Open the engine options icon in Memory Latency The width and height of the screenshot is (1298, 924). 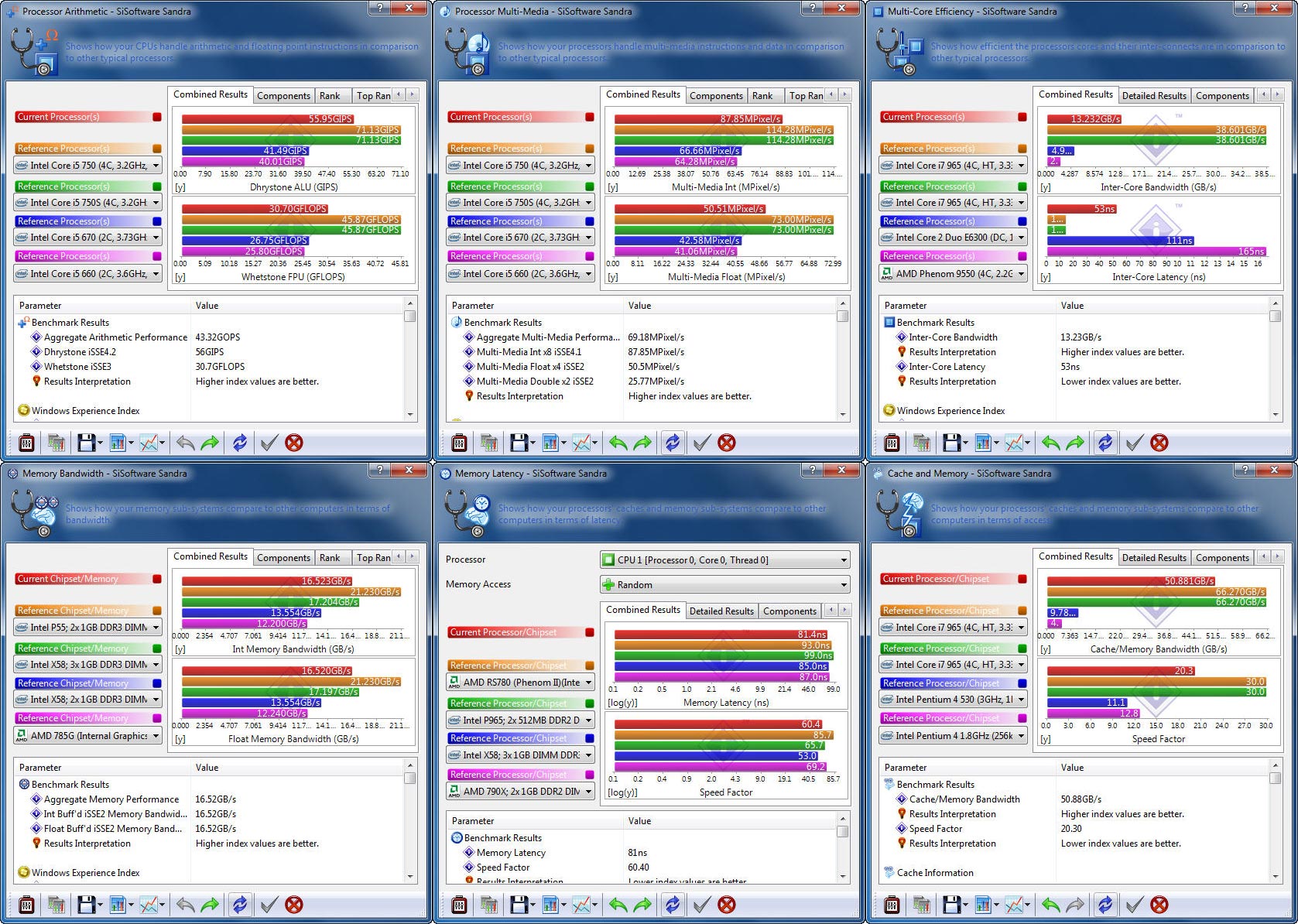click(x=459, y=905)
